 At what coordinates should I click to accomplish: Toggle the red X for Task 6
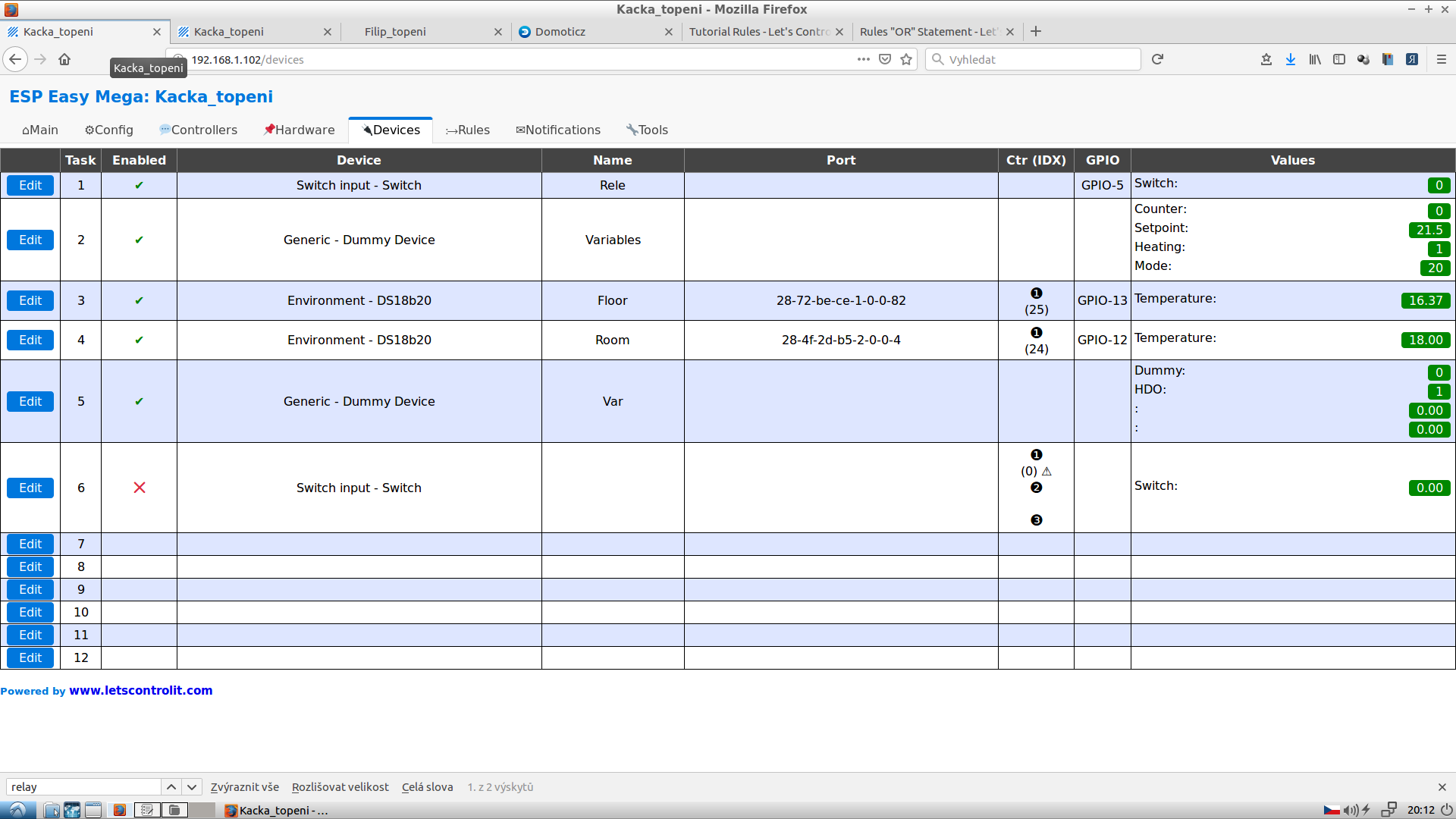click(x=138, y=487)
